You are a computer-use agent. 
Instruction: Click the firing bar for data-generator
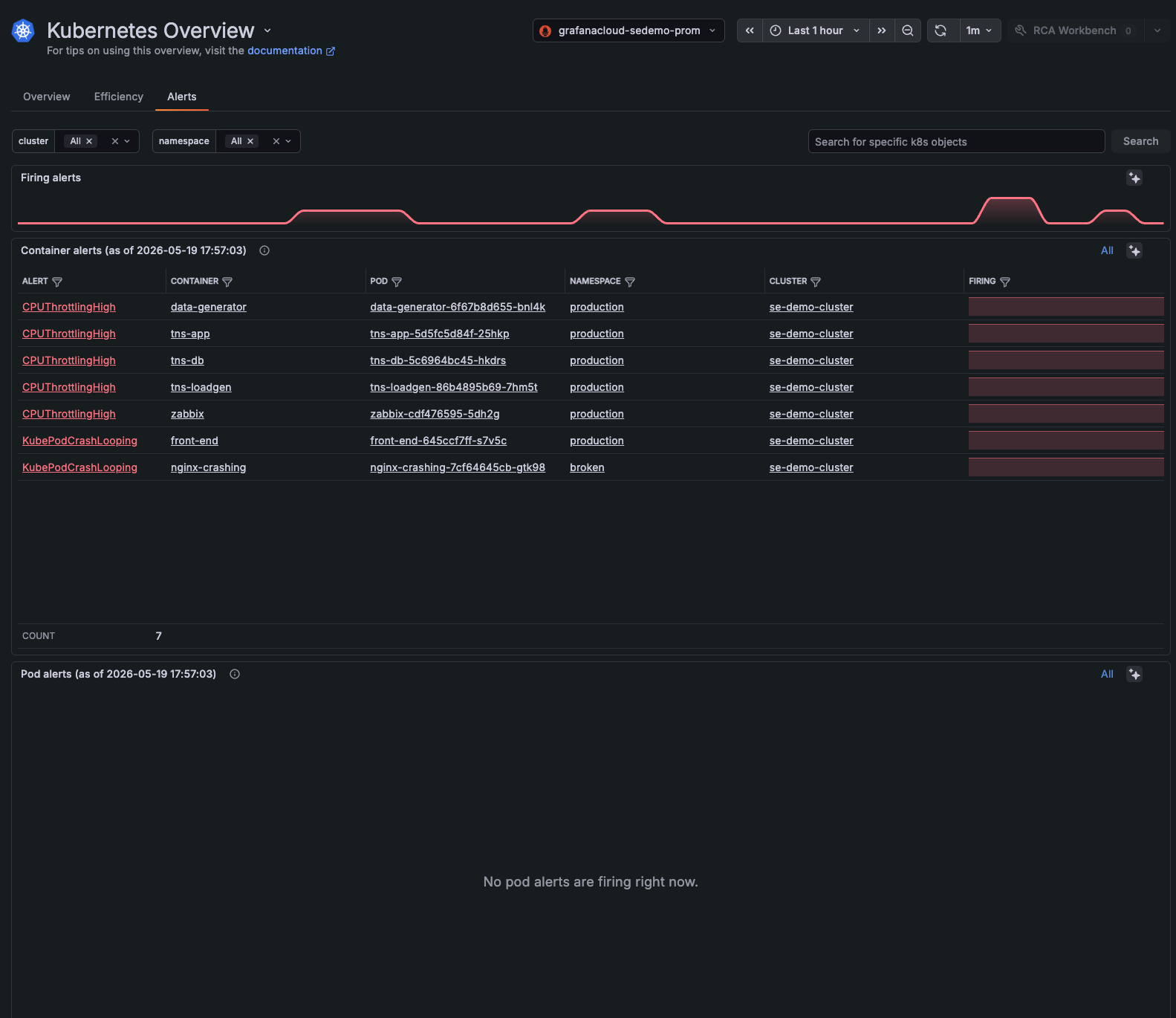pos(1066,307)
